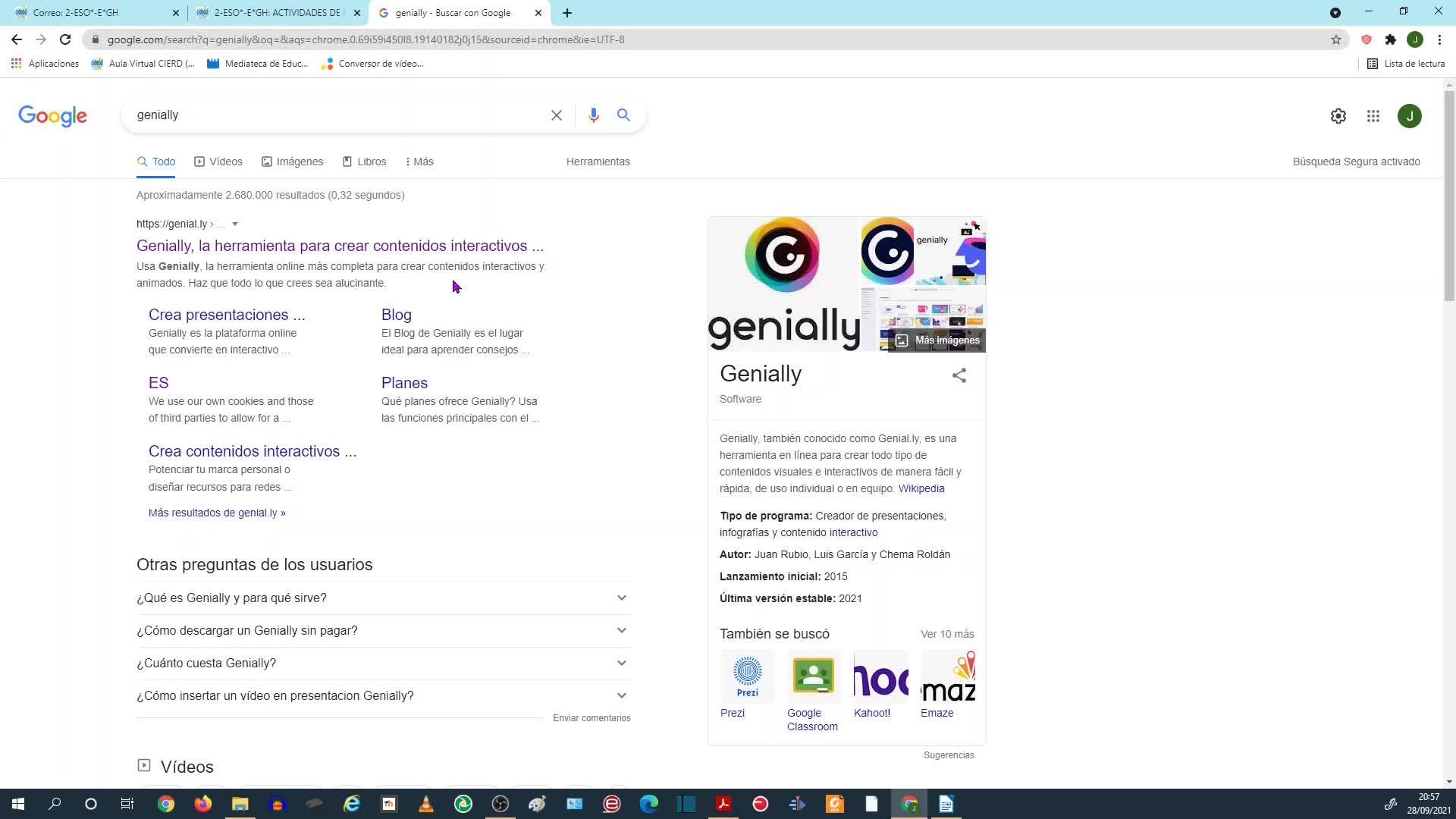Expand "¿Qué es Genially y para qué sirve?"
The image size is (1456, 819).
[621, 598]
